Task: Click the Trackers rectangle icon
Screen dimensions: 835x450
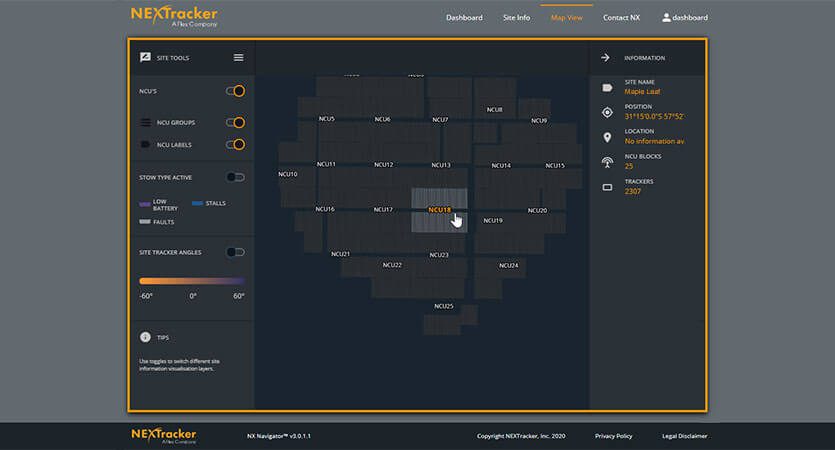Action: point(607,187)
